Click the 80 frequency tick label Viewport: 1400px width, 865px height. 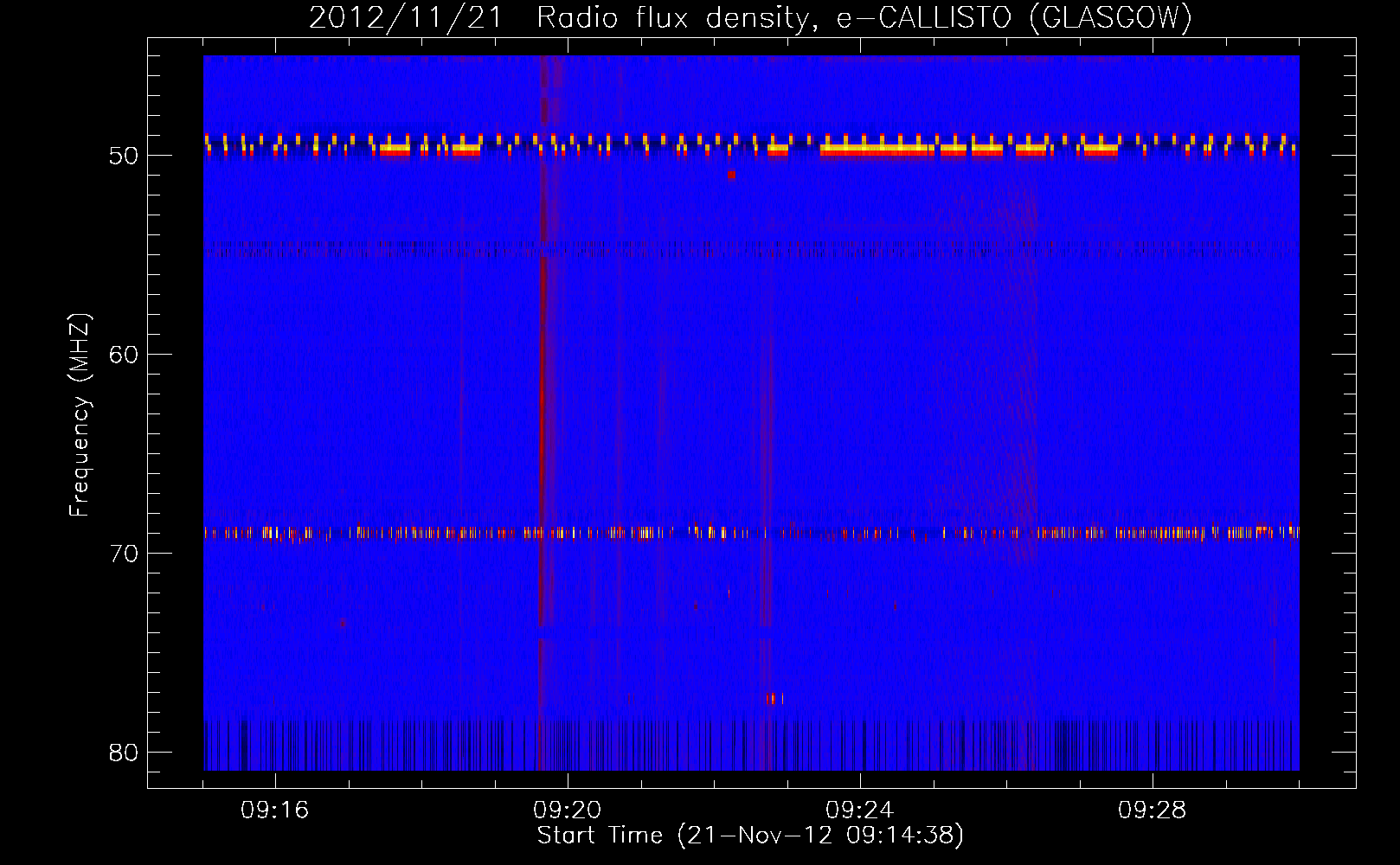(125, 753)
